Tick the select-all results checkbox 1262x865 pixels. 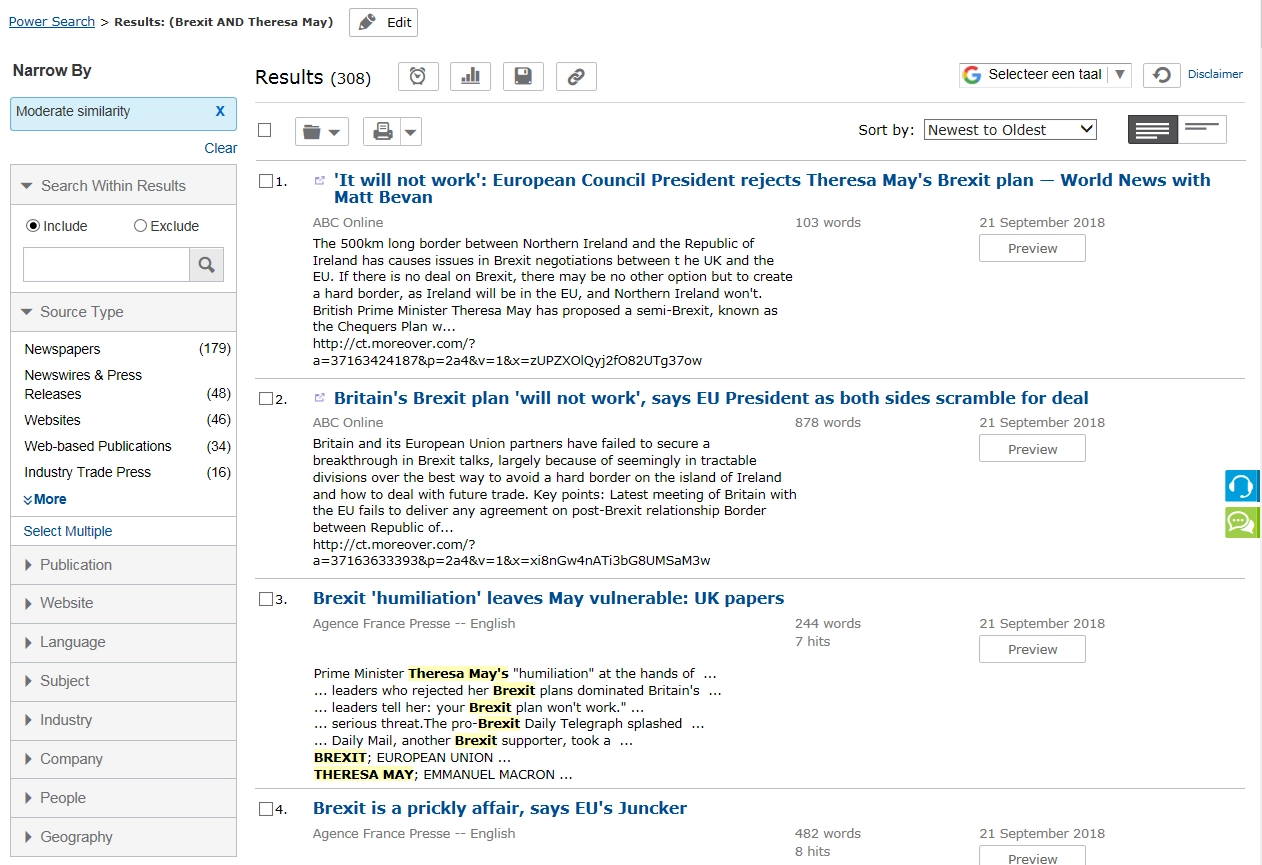pyautogui.click(x=265, y=130)
